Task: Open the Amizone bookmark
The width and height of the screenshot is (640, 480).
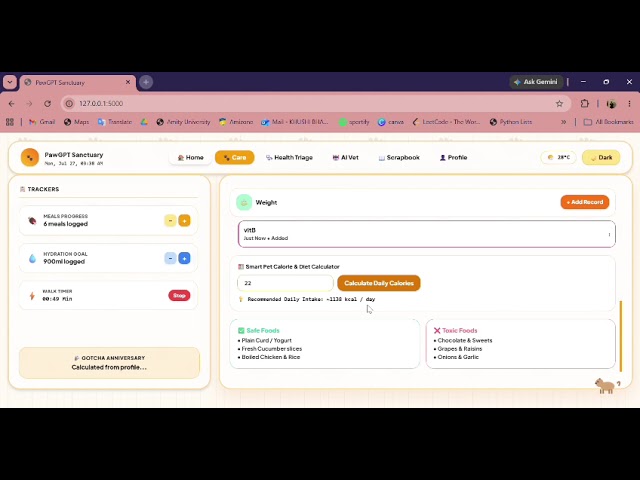Action: tap(236, 122)
